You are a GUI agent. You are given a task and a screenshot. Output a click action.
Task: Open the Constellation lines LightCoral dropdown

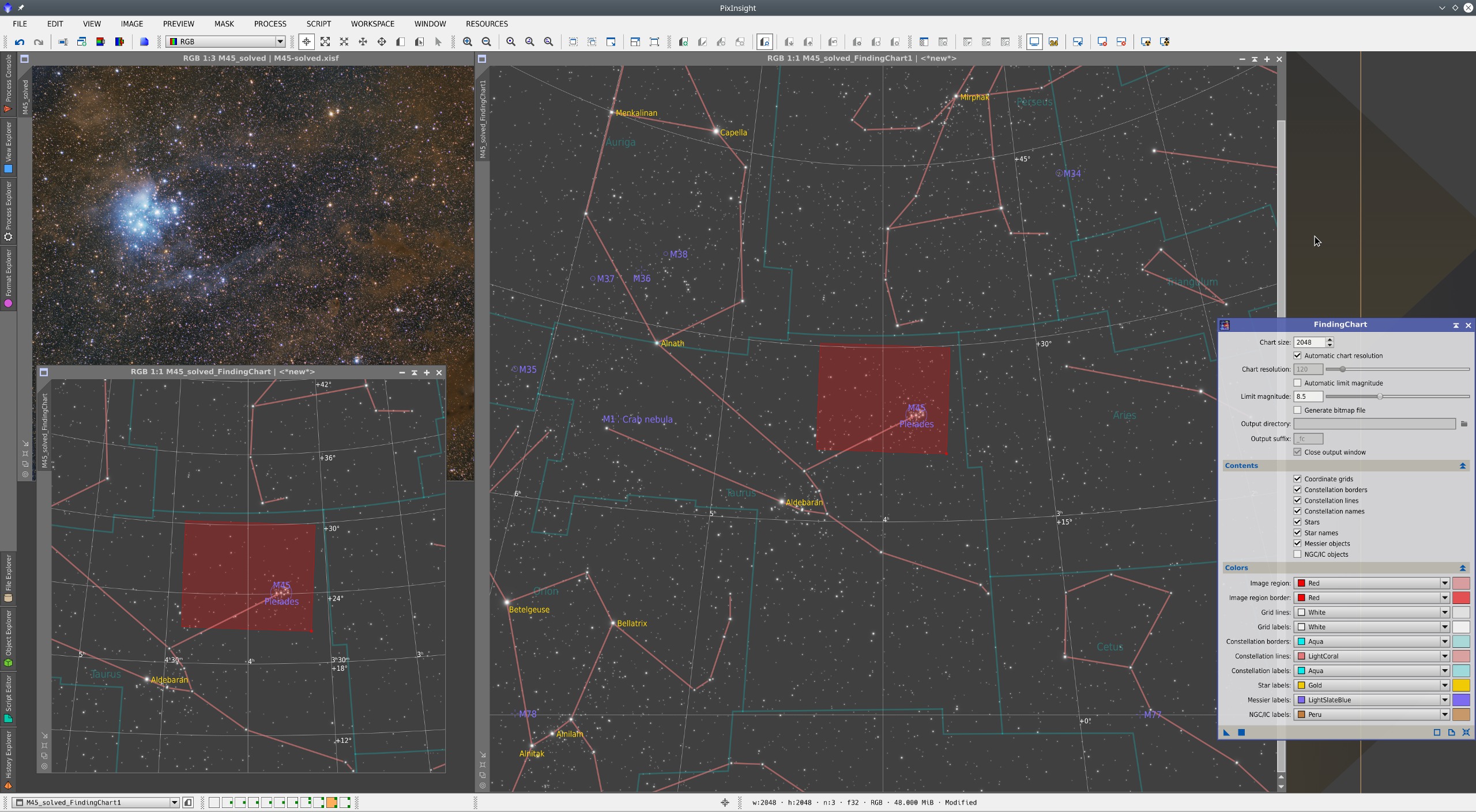point(1371,656)
